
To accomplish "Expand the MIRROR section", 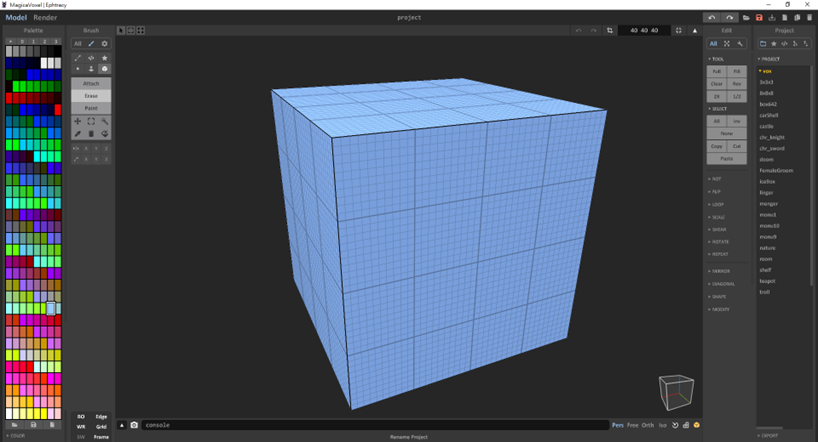I will (720, 271).
